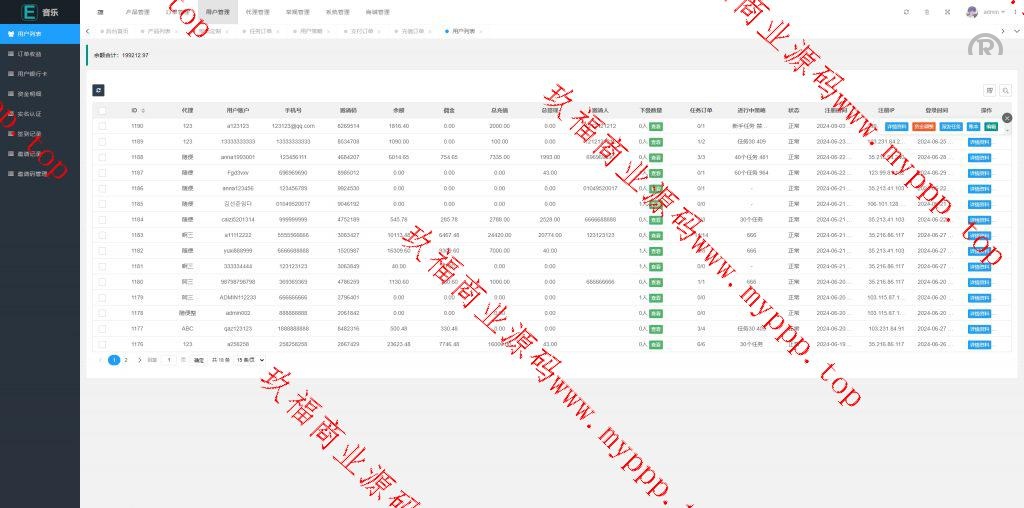1024x508 pixels.
Task: Check the select-all checkbox in table header
Action: click(103, 110)
